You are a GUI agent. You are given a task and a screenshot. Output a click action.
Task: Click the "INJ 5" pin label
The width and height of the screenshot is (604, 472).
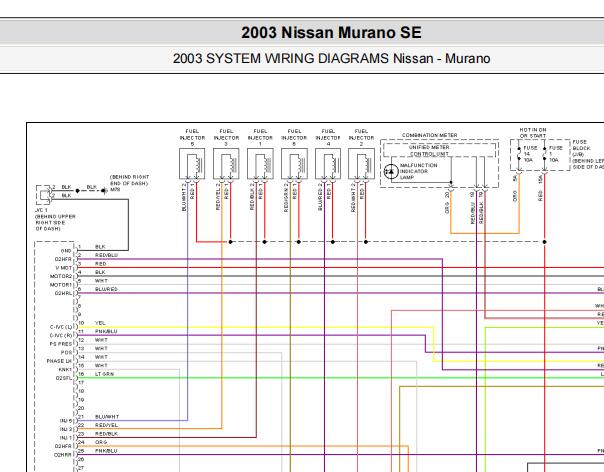click(x=65, y=421)
